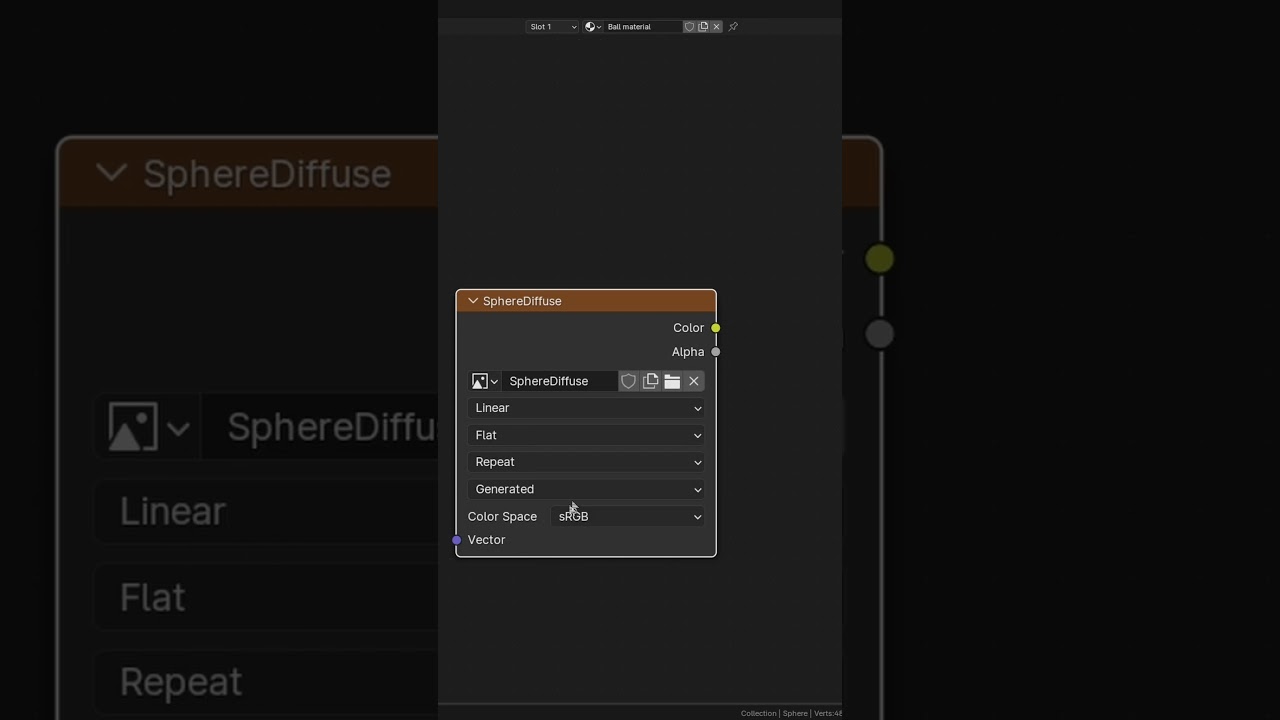Open the Flat projection dropdown
1280x720 pixels.
(x=586, y=435)
